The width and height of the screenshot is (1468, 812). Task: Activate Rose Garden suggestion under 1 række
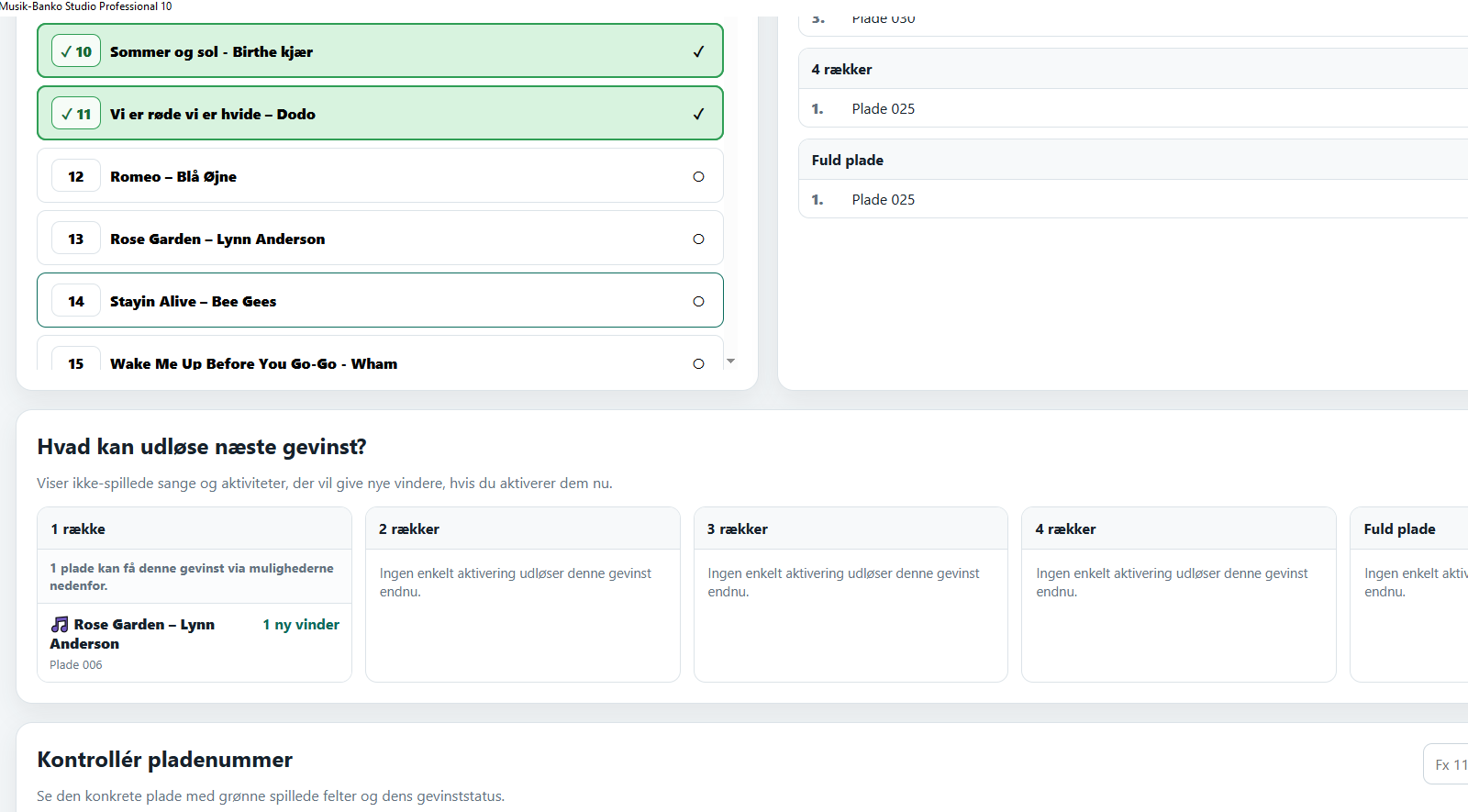pos(195,643)
